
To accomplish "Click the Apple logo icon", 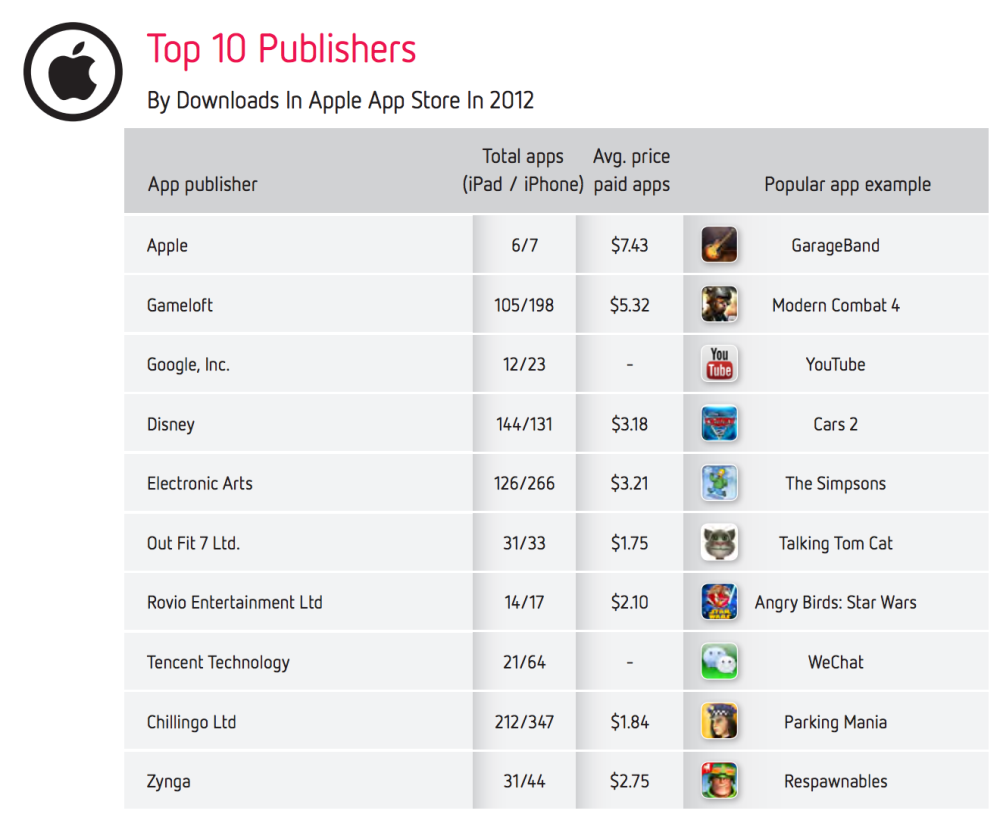I will point(73,71).
